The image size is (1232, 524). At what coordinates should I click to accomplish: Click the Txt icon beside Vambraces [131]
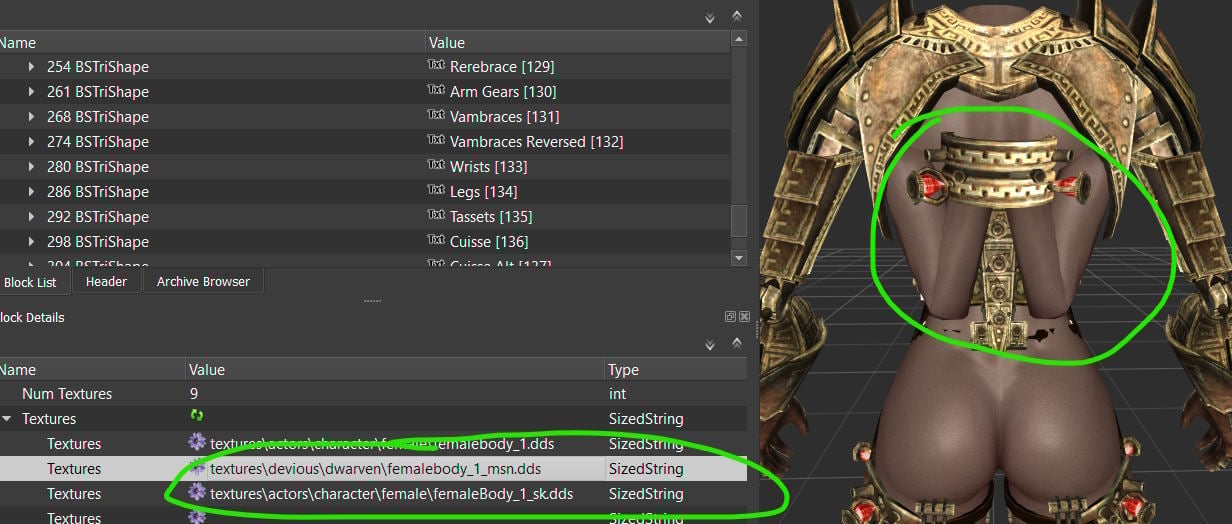point(436,116)
